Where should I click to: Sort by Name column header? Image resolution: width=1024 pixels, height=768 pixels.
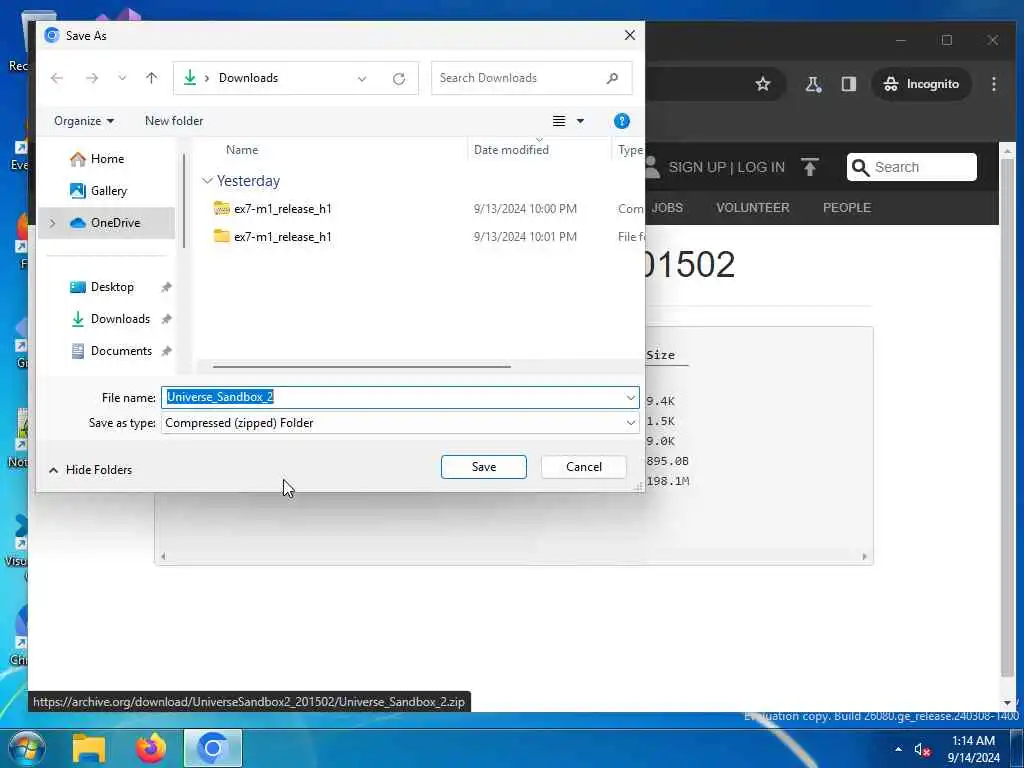(242, 150)
